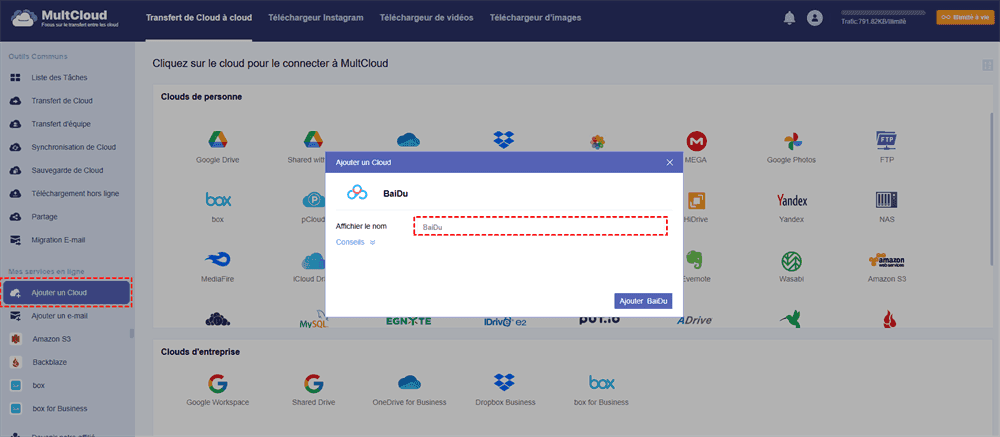Image resolution: width=1000 pixels, height=437 pixels.
Task: Open the user account avatar
Action: (815, 18)
